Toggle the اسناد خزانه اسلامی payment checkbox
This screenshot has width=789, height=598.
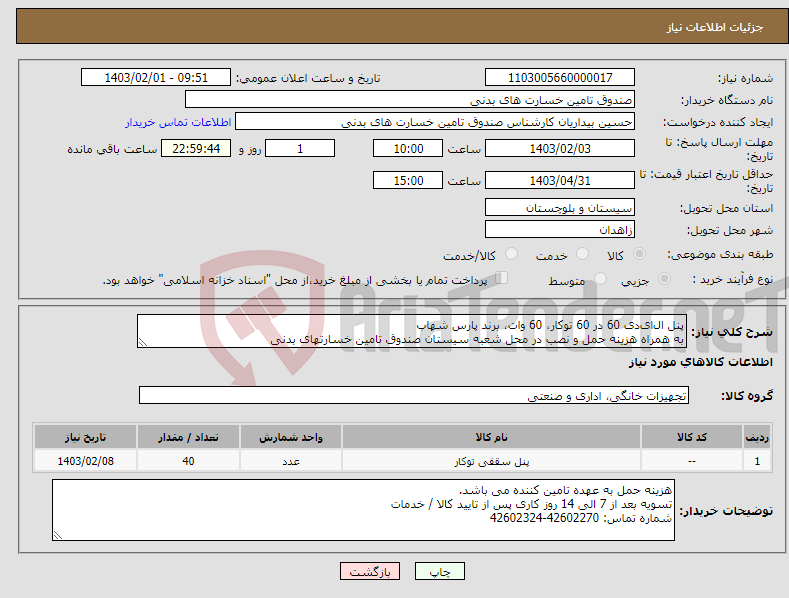tap(502, 278)
